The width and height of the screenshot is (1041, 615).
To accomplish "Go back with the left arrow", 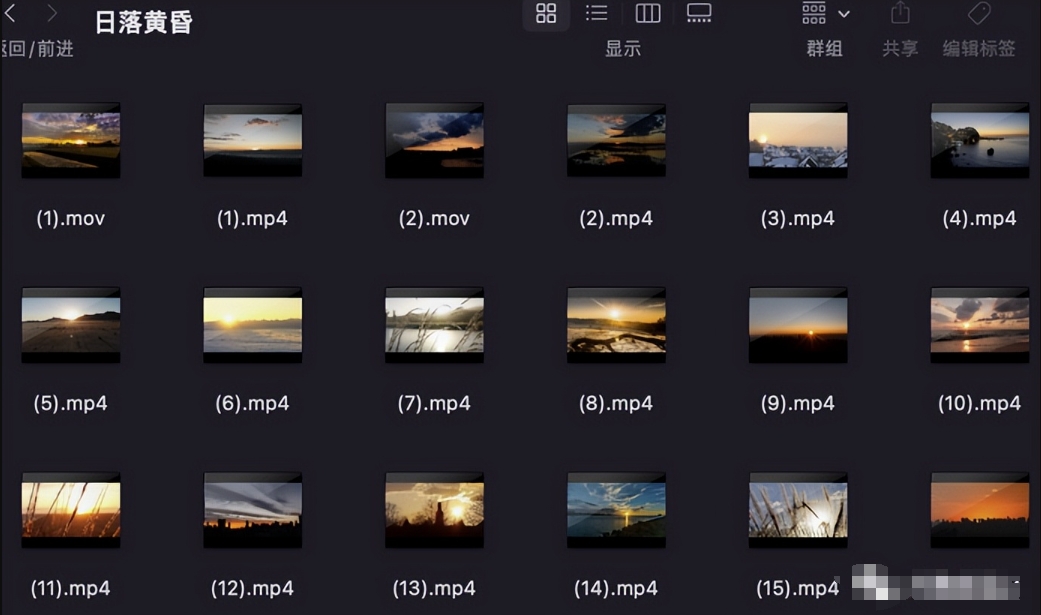I will click(x=10, y=13).
